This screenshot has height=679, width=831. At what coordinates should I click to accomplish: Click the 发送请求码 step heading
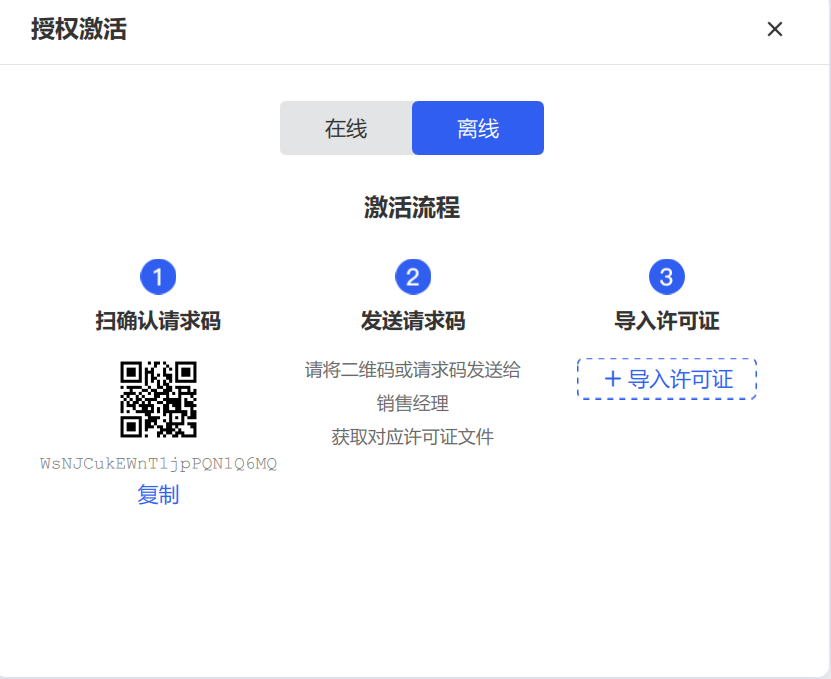(413, 321)
